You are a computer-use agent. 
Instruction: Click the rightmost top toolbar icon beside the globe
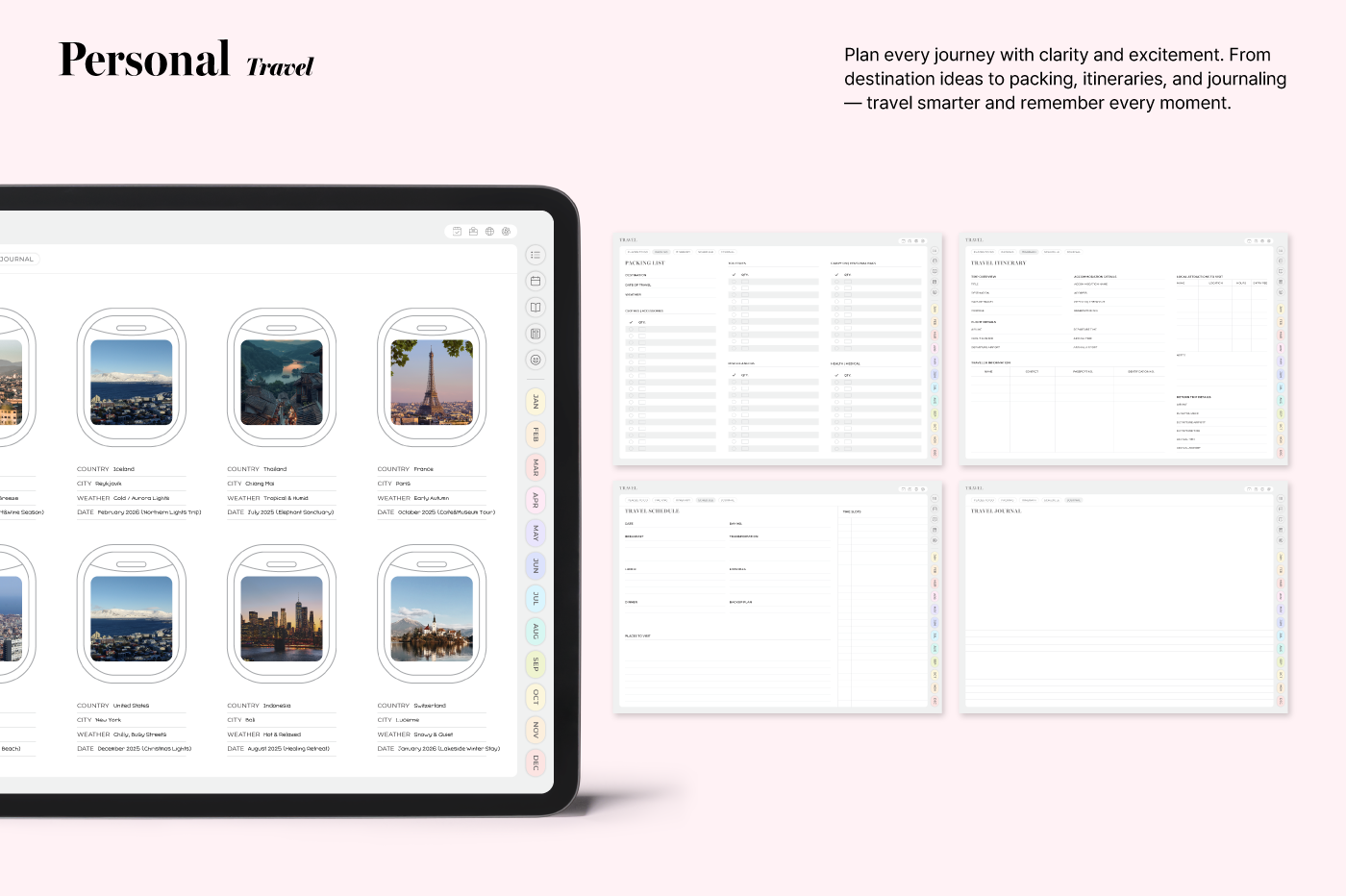click(x=506, y=232)
